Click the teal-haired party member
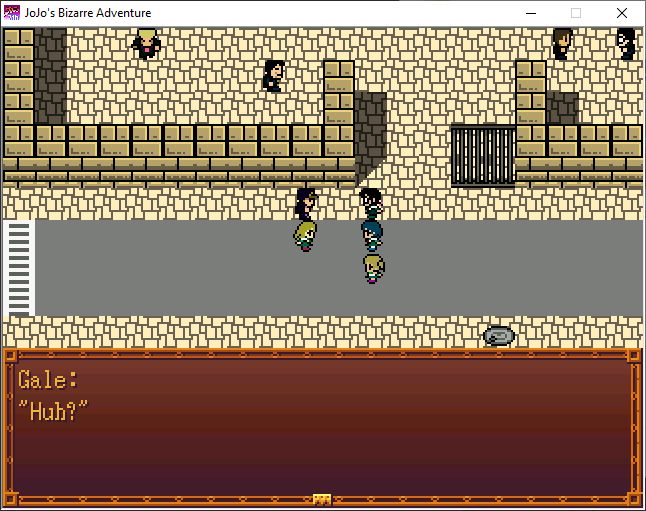This screenshot has height=511, width=646. tap(372, 235)
